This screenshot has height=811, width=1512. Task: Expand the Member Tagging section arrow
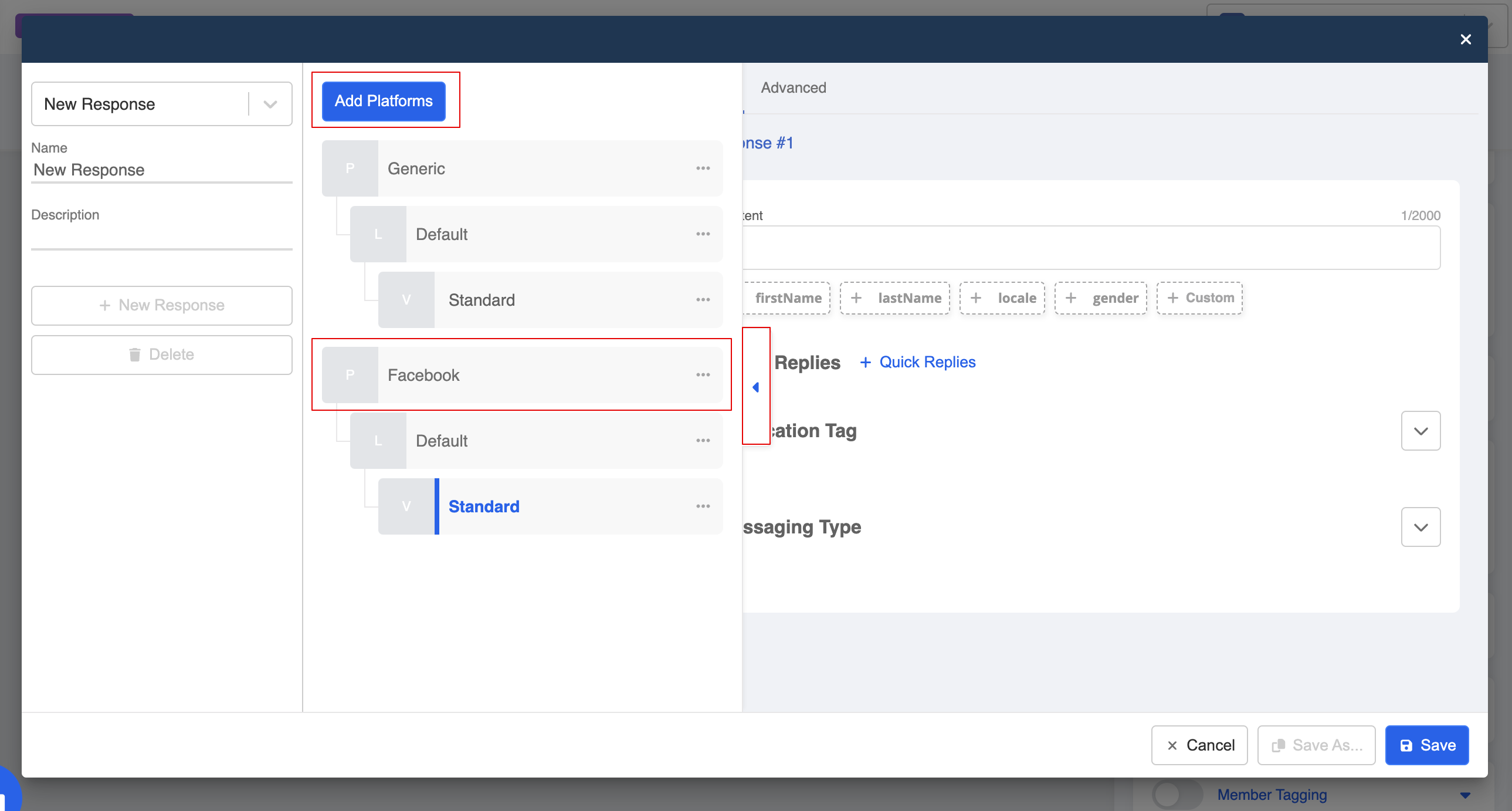click(1465, 795)
